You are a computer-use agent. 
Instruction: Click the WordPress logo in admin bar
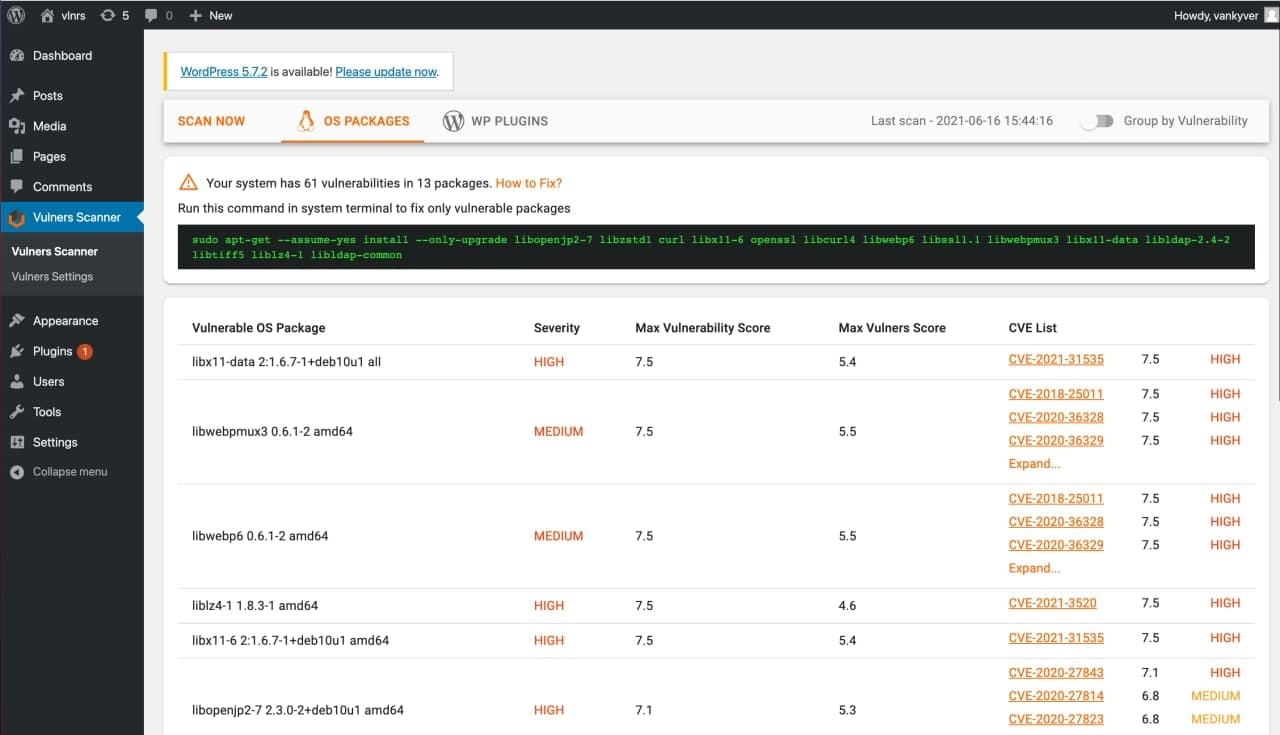coord(16,15)
